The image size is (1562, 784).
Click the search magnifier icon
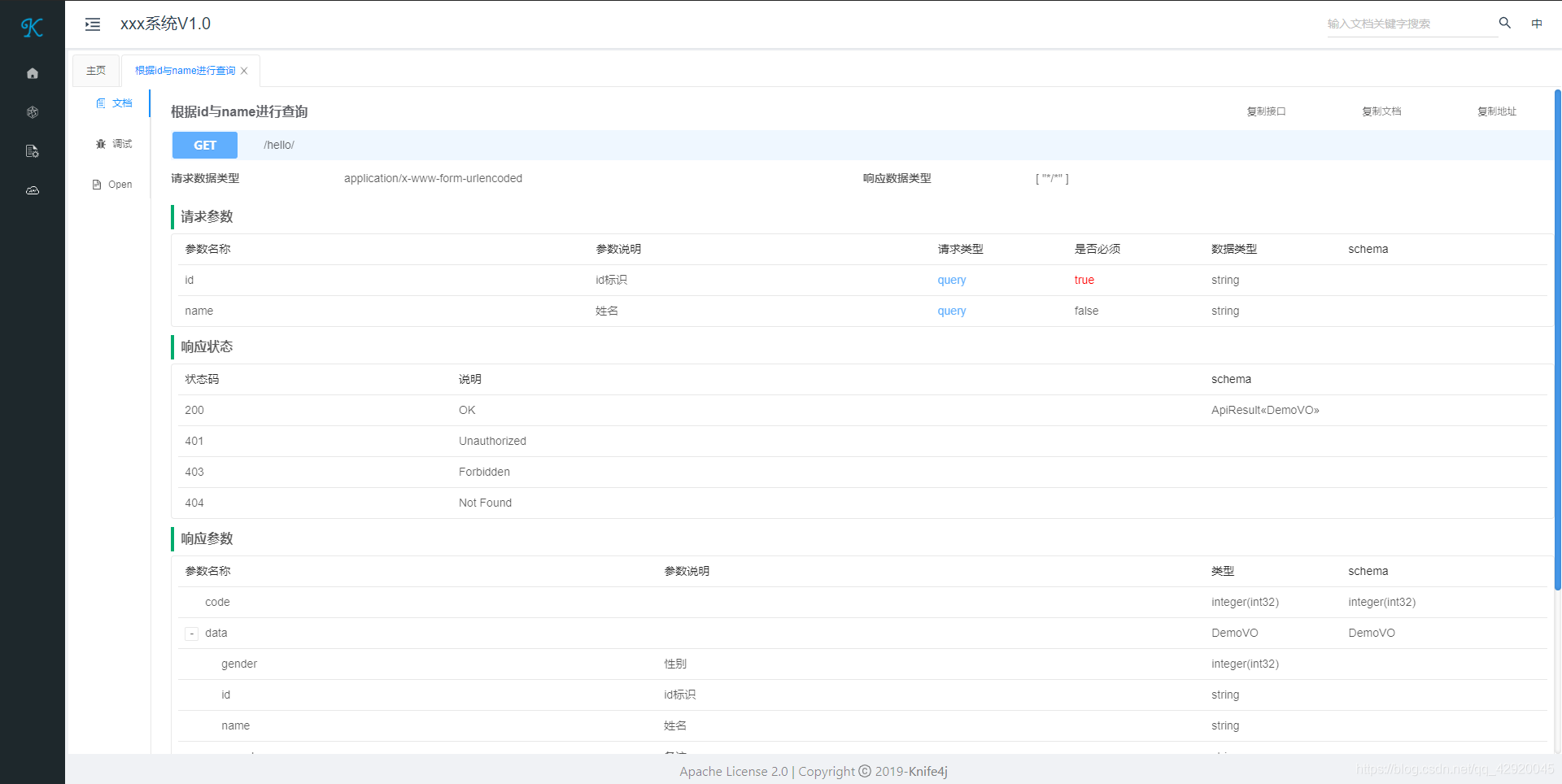tap(1505, 24)
